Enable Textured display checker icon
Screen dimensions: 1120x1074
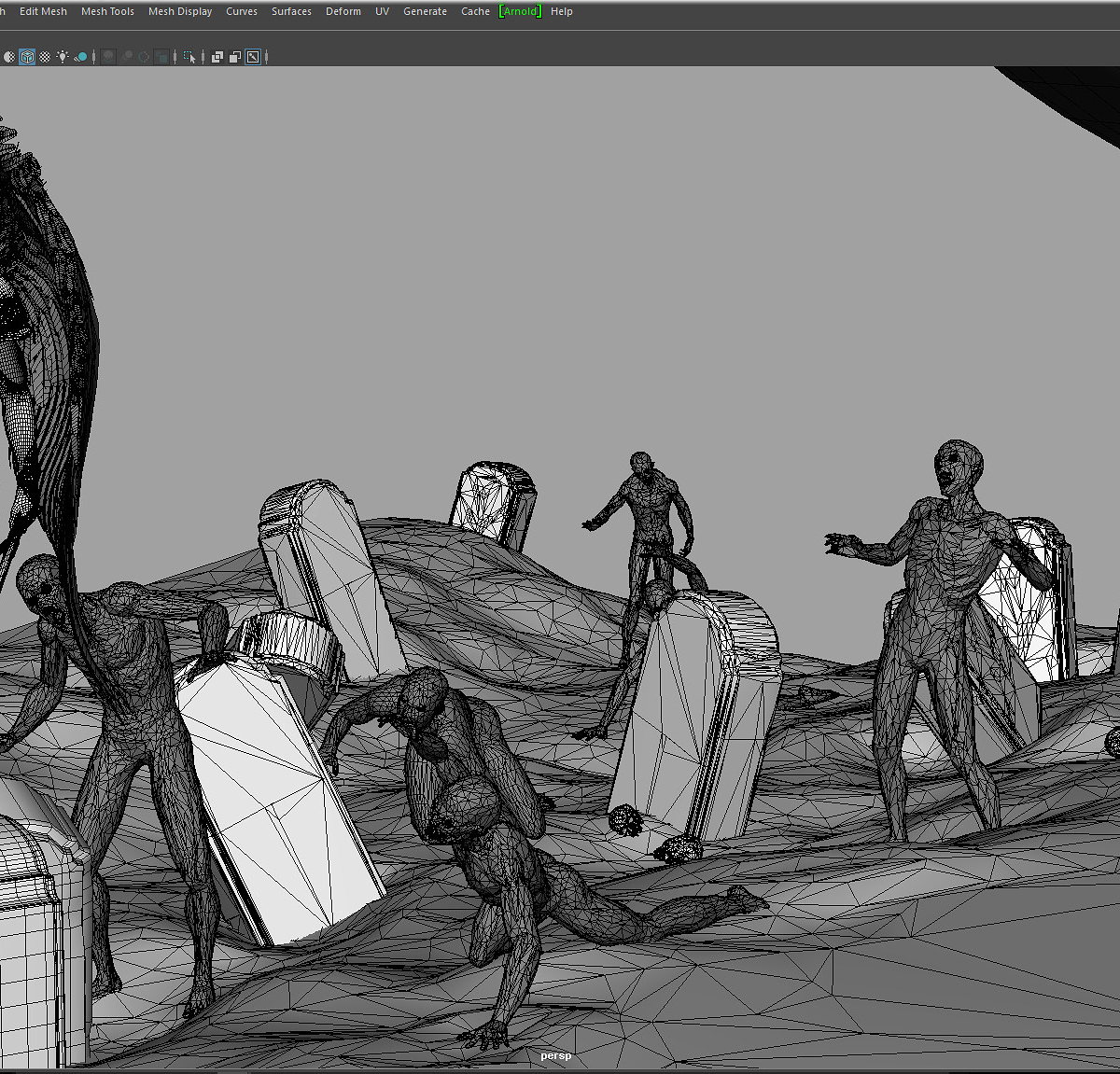click(x=45, y=57)
